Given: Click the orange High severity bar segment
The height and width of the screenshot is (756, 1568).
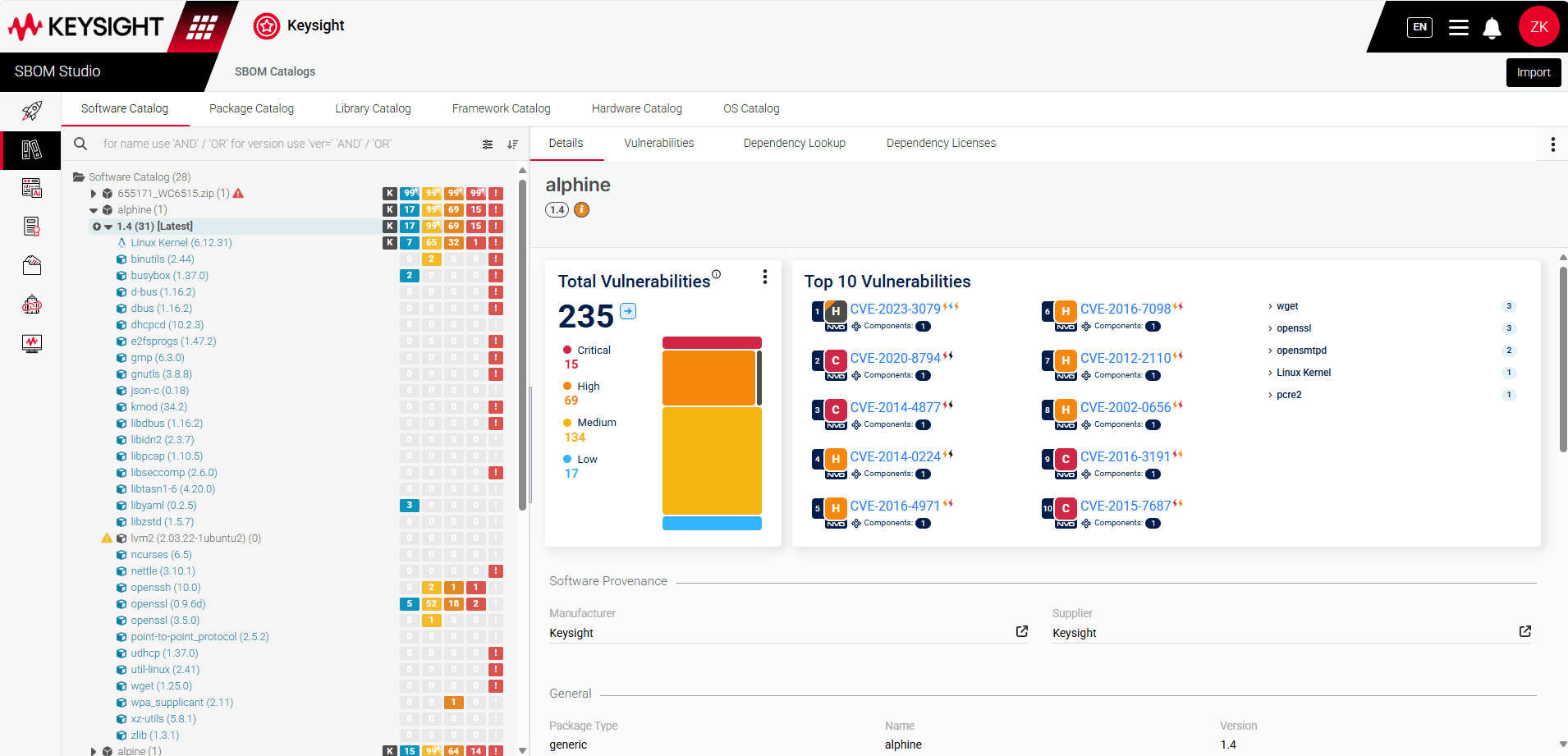Looking at the screenshot, I should pos(708,378).
